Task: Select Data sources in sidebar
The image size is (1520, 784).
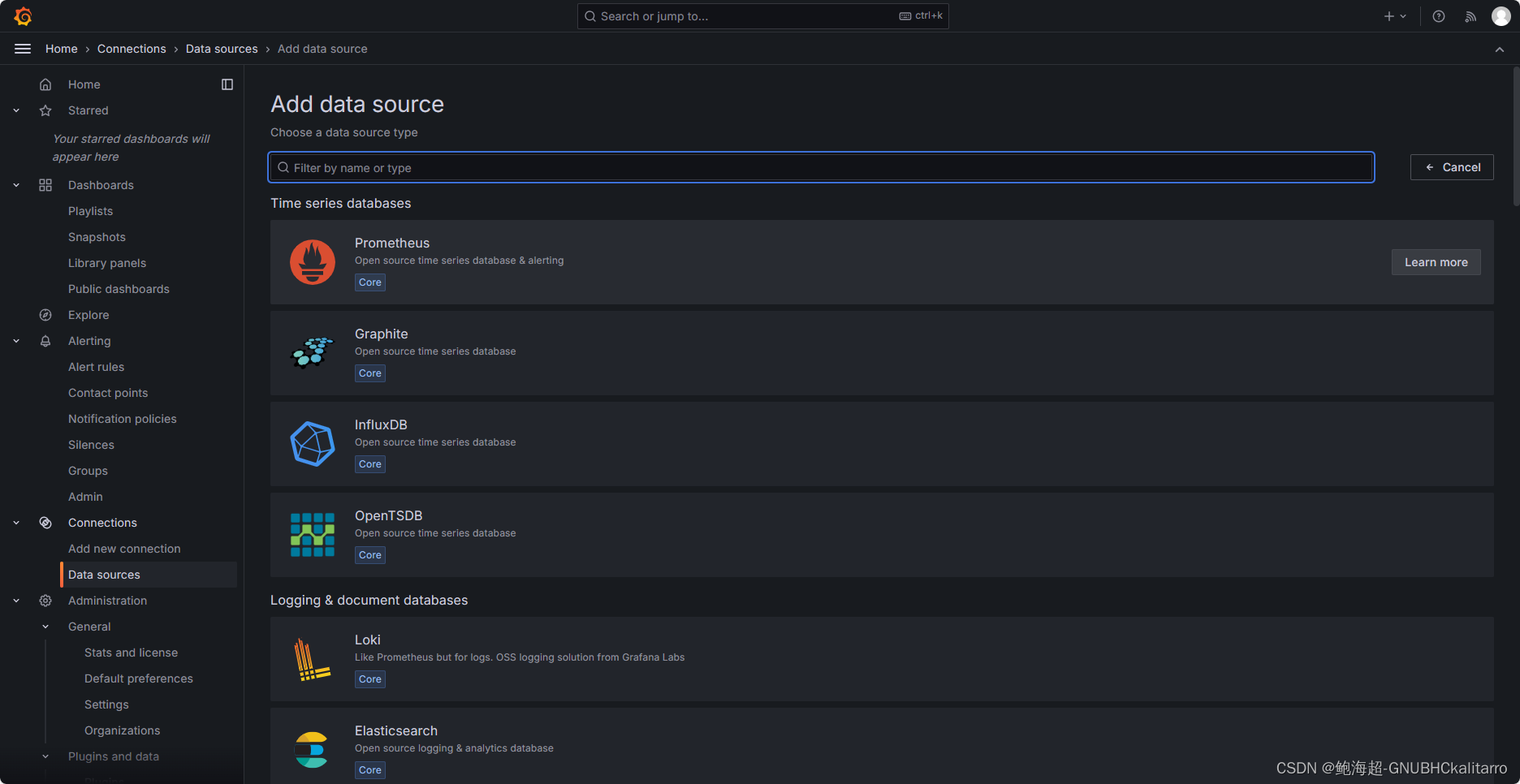Action: [x=149, y=575]
